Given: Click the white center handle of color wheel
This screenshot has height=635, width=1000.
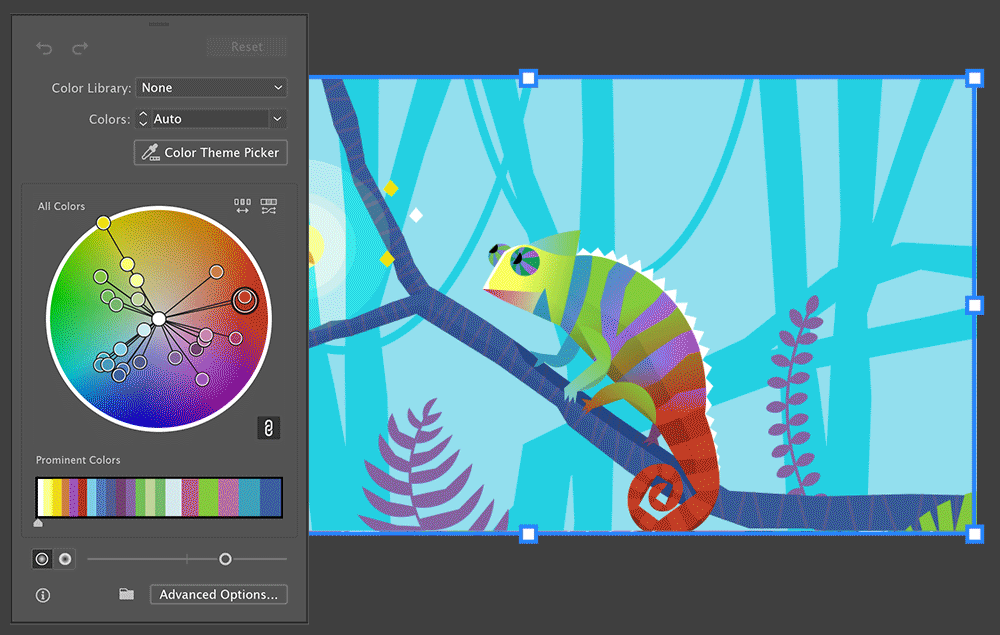Looking at the screenshot, I should click(157, 318).
